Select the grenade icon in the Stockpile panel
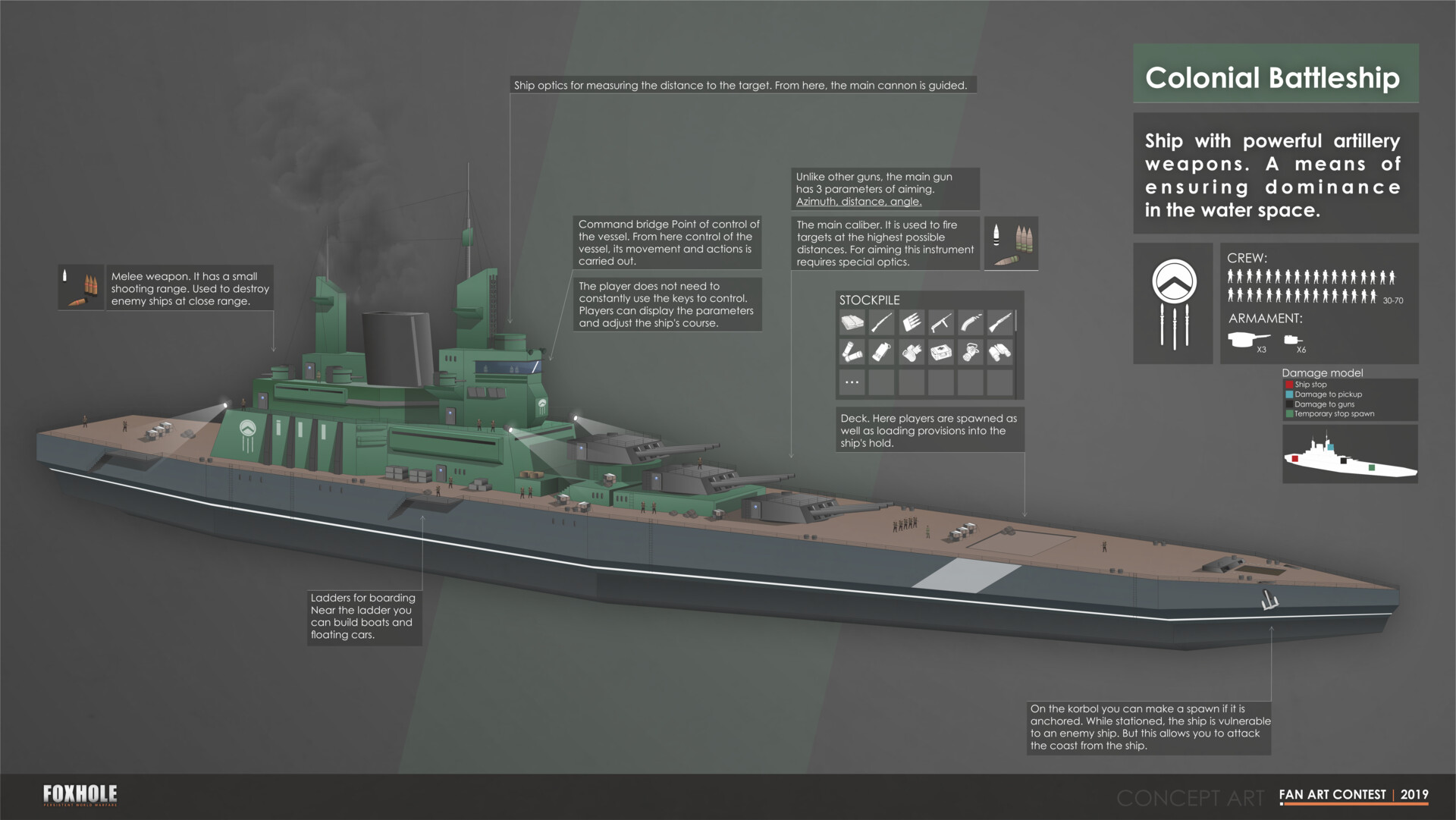The height and width of the screenshot is (820, 1456). 880,351
